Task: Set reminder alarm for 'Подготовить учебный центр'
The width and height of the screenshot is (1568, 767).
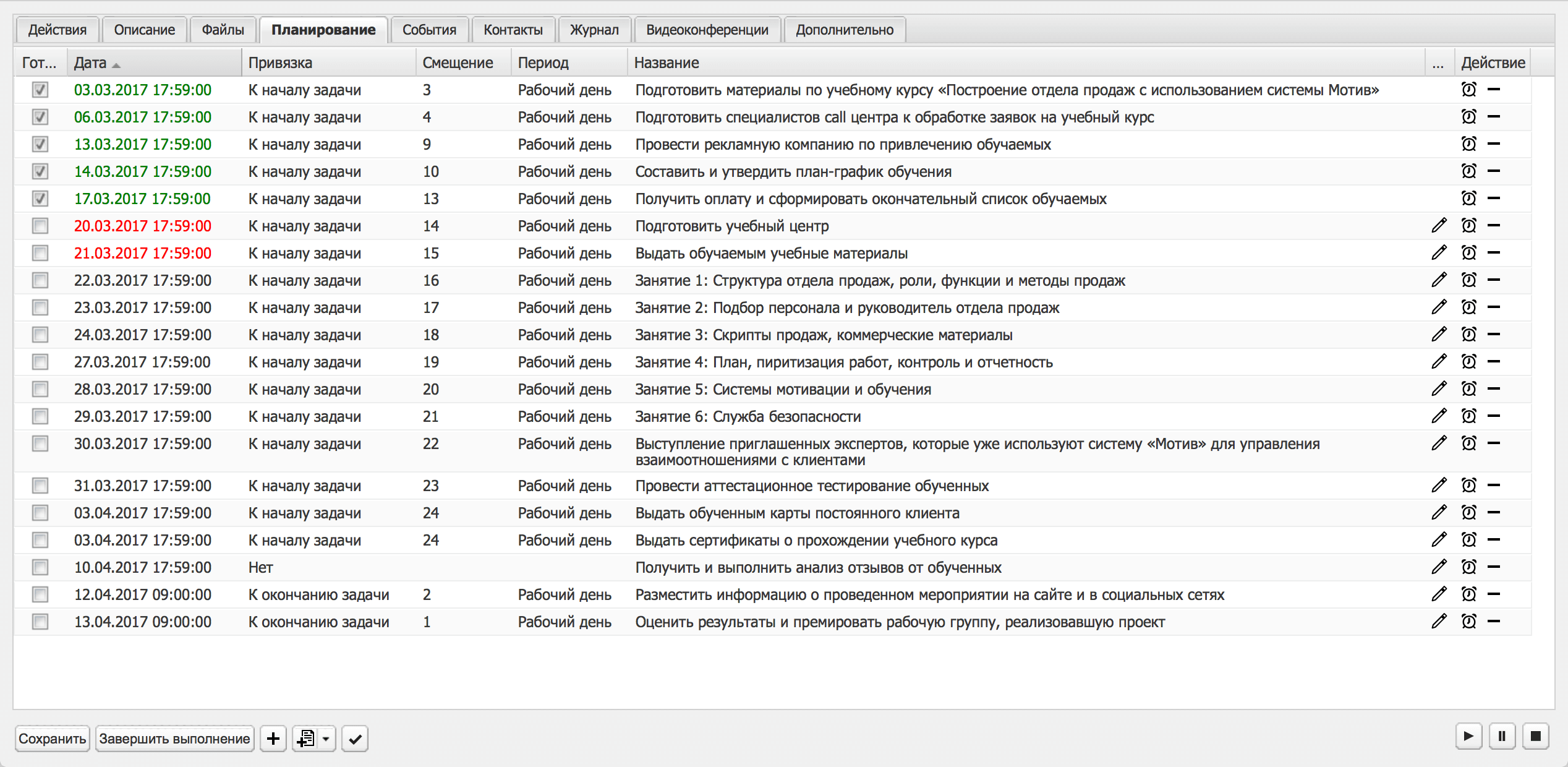Action: (x=1469, y=226)
